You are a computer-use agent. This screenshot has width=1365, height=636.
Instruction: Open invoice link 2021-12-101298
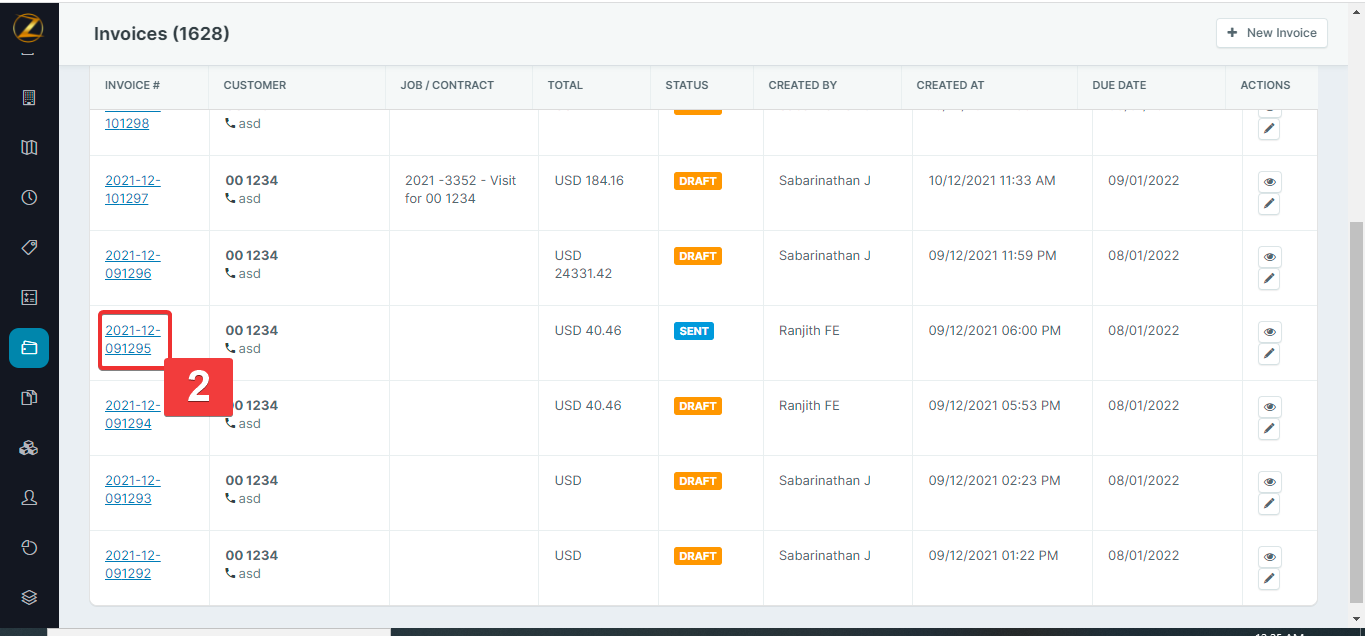[x=127, y=123]
